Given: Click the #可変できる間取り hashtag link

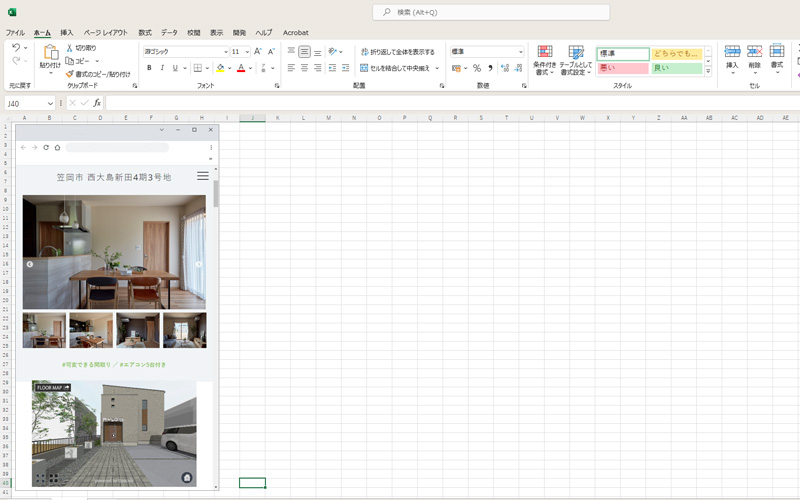Looking at the screenshot, I should click(89, 365).
